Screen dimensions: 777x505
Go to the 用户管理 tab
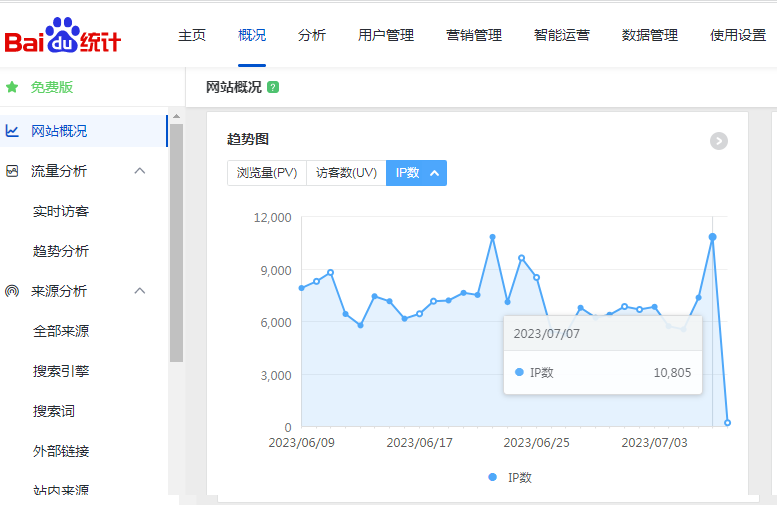coord(386,35)
